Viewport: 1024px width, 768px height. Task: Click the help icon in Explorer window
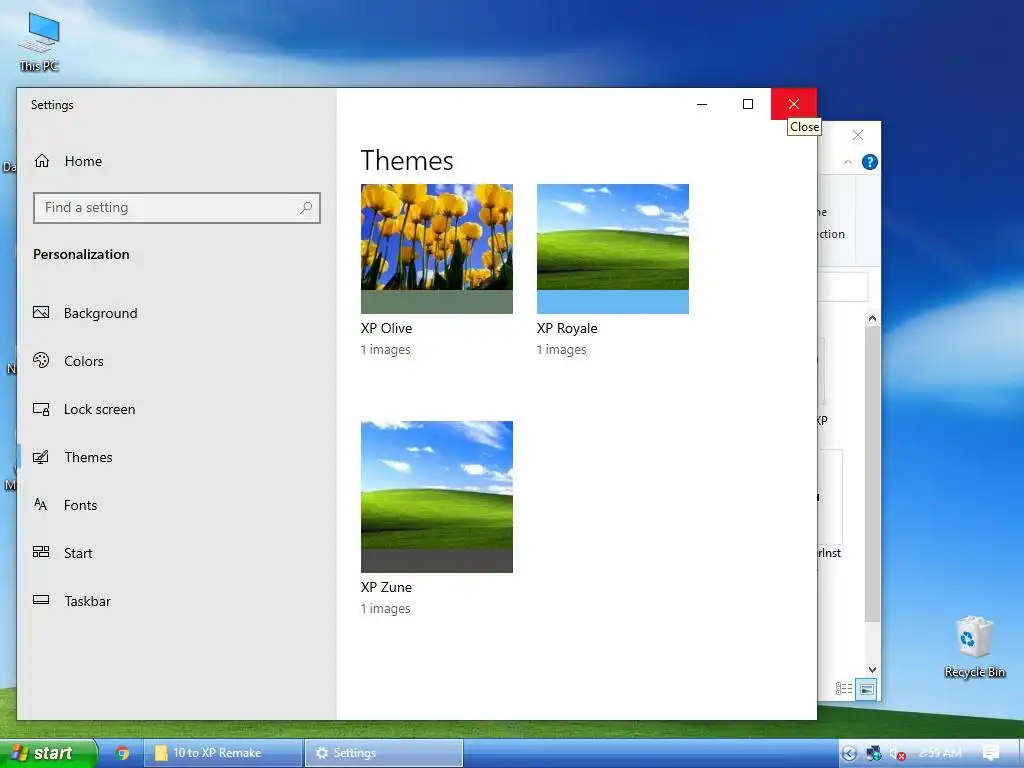tap(869, 162)
